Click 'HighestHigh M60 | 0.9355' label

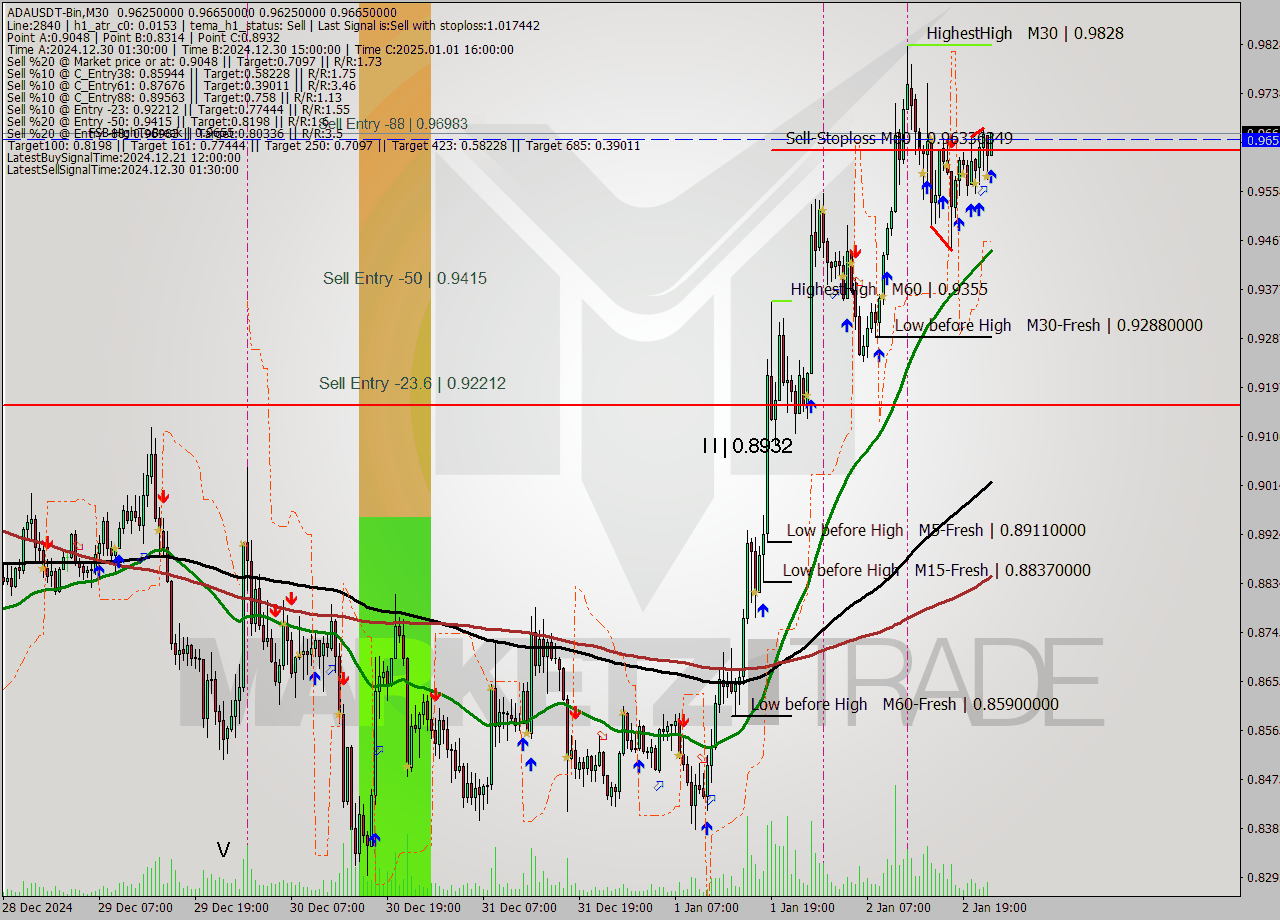click(889, 289)
